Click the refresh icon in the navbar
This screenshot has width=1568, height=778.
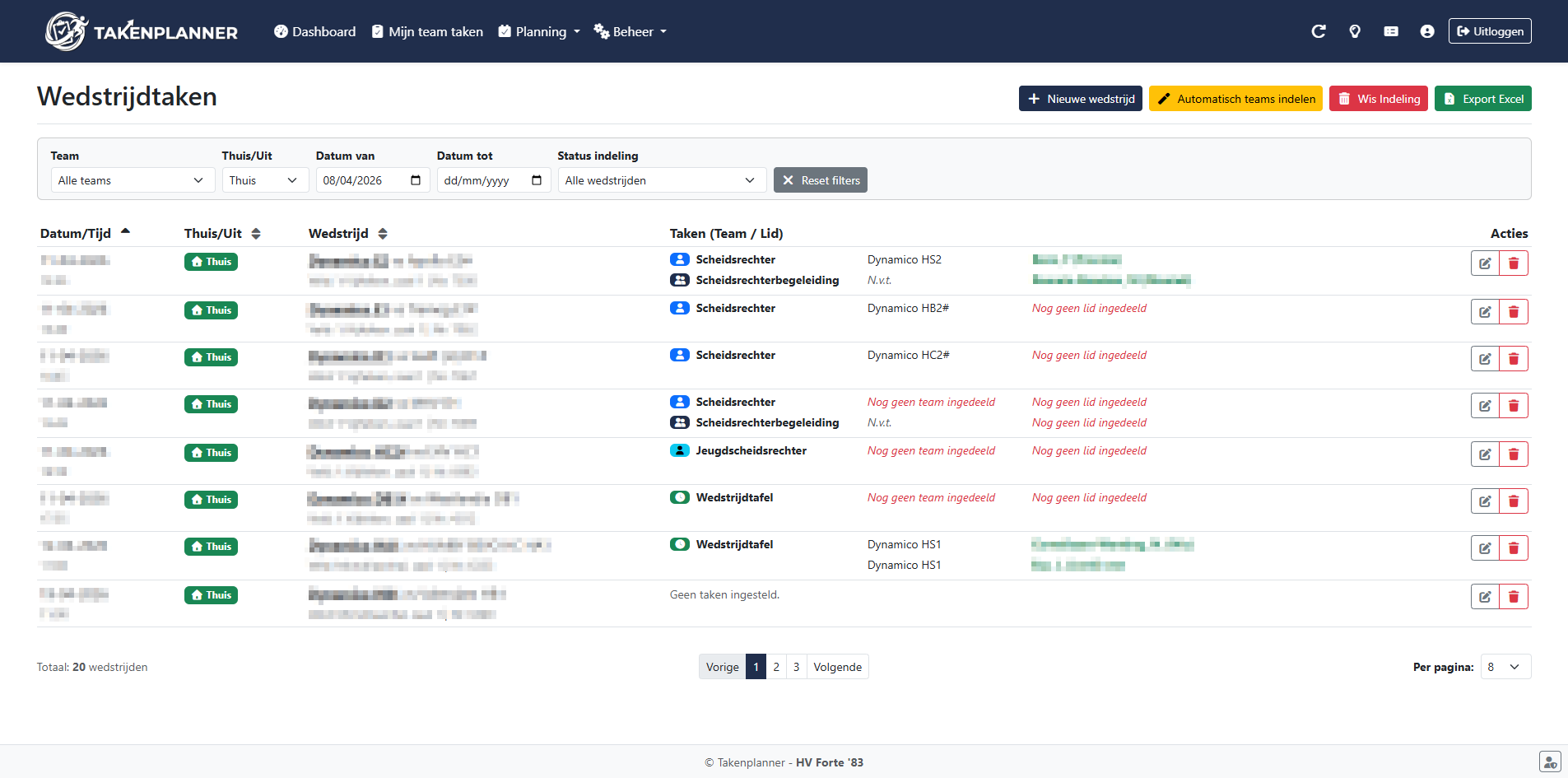coord(1319,30)
